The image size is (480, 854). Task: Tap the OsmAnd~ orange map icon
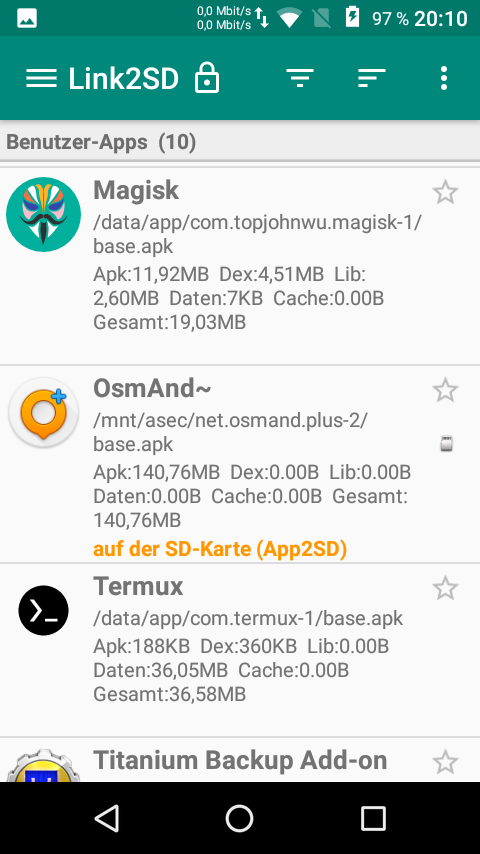pyautogui.click(x=44, y=412)
